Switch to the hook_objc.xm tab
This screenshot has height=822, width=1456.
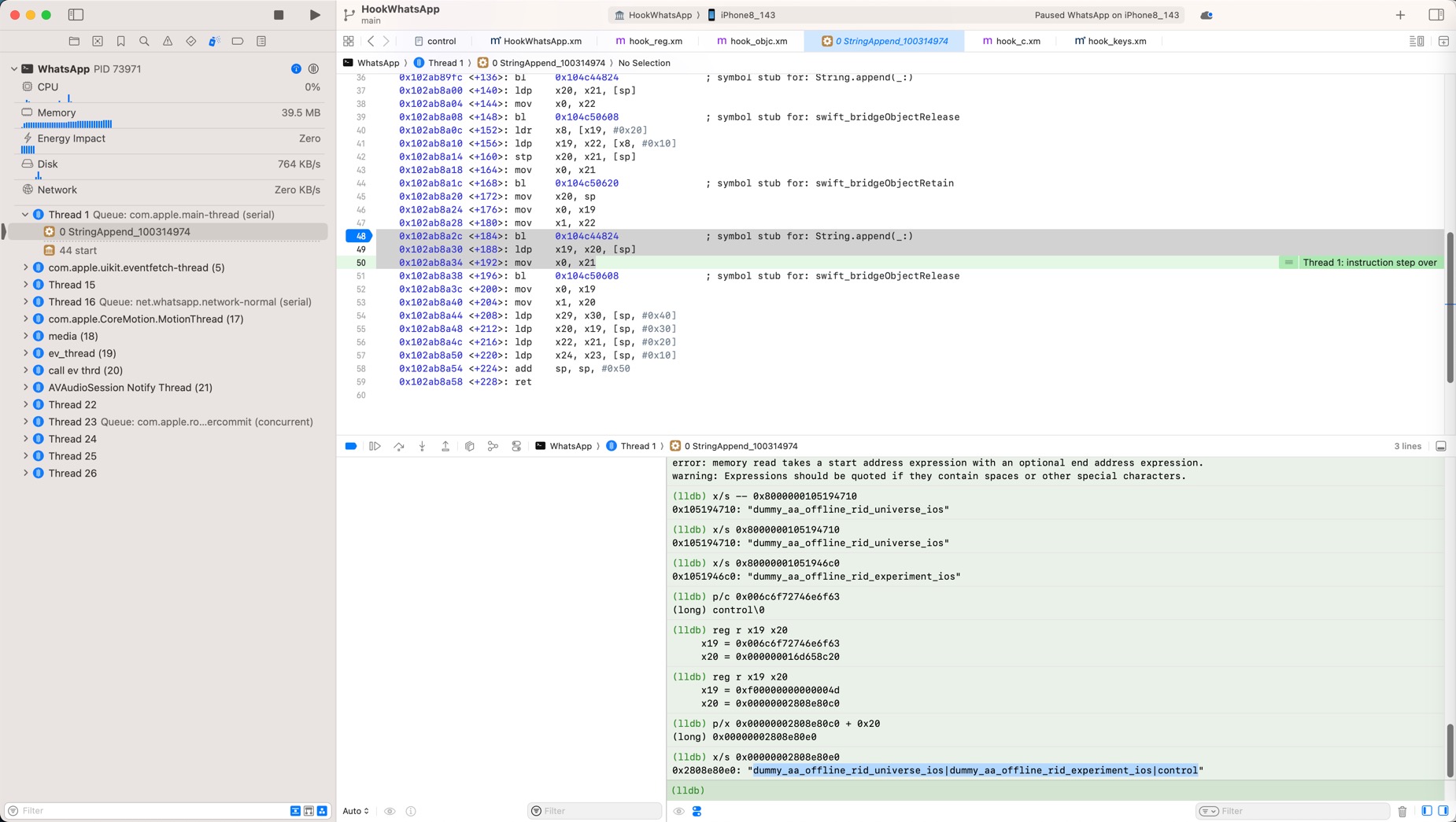tap(752, 41)
